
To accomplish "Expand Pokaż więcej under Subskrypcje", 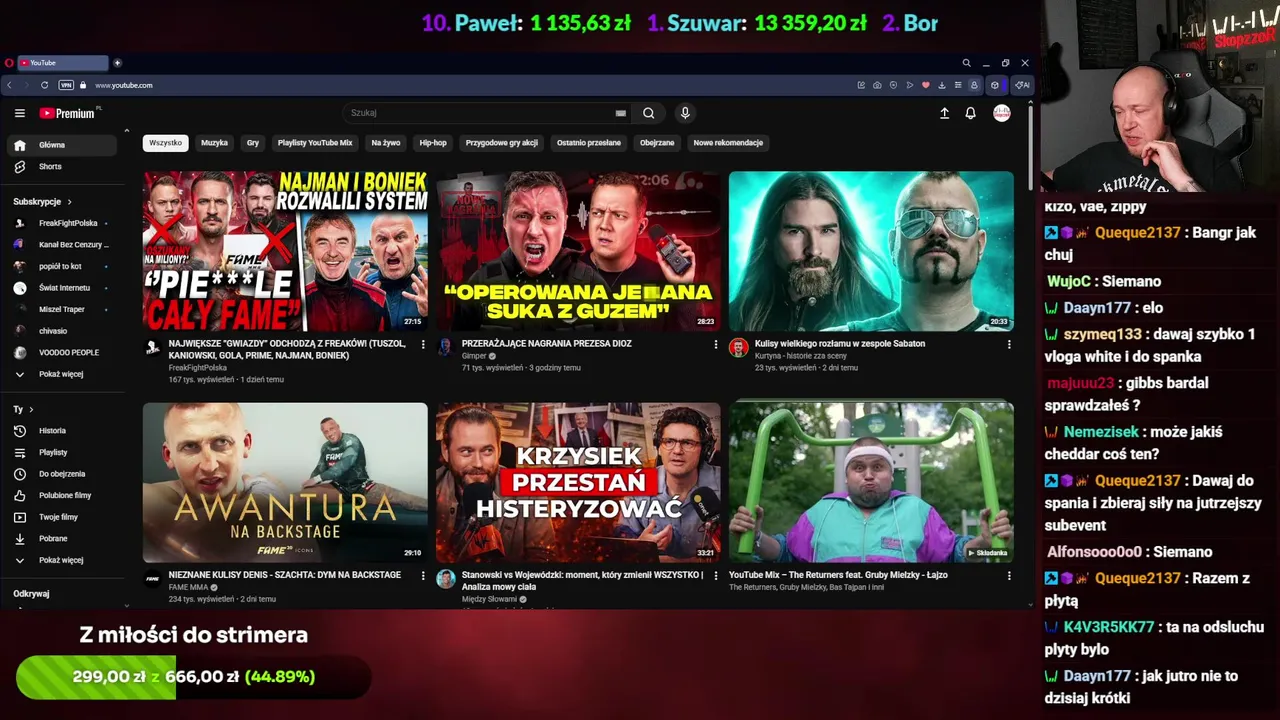I will point(64,374).
